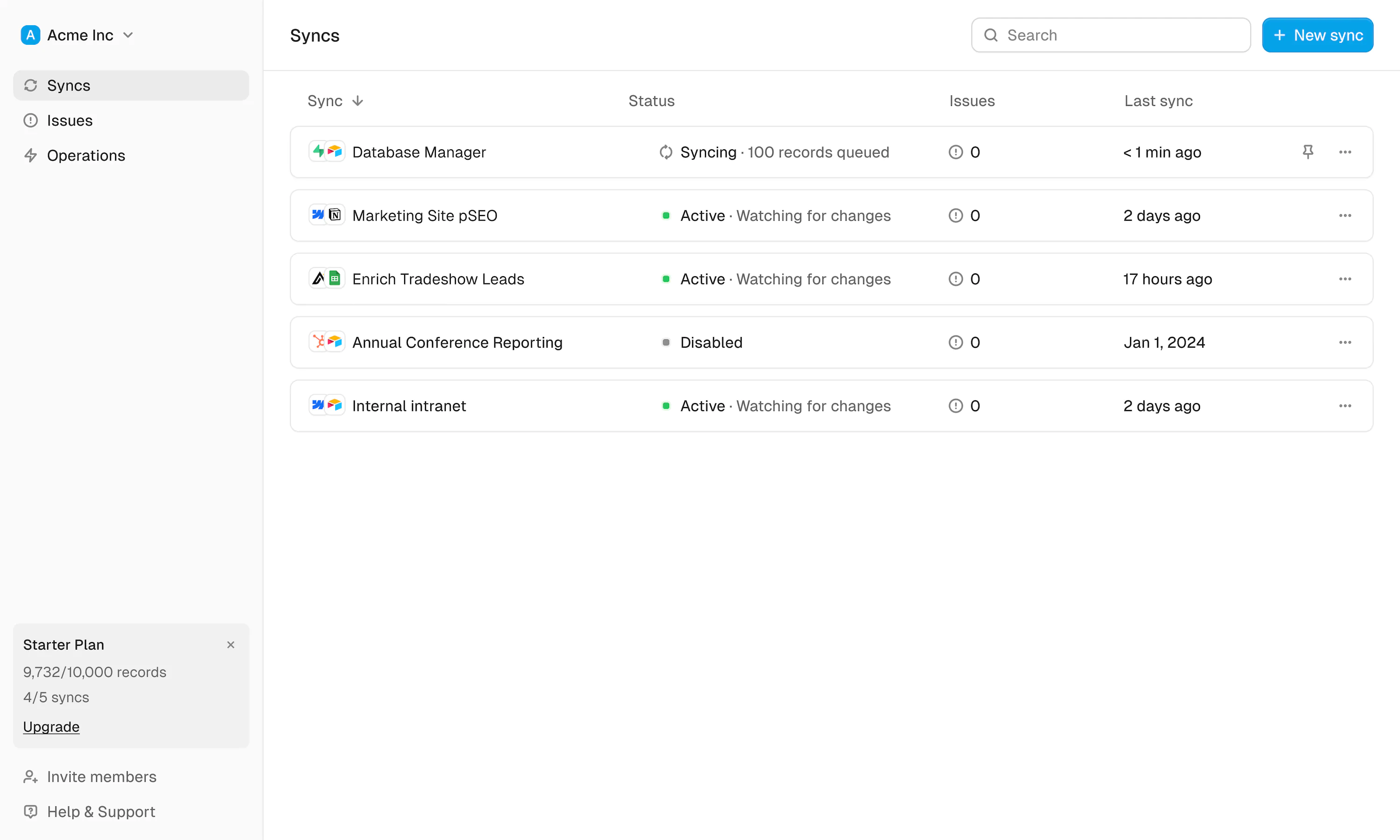Open more options for Annual Conference Reporting

point(1345,342)
